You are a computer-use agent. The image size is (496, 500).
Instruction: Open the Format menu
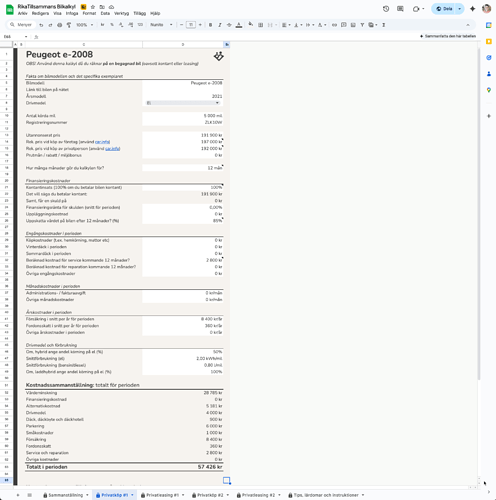tap(89, 13)
